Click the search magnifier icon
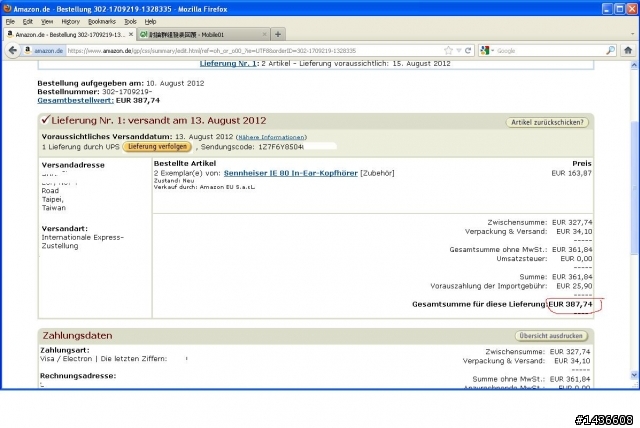Image resolution: width=640 pixels, height=428 pixels. 610,51
